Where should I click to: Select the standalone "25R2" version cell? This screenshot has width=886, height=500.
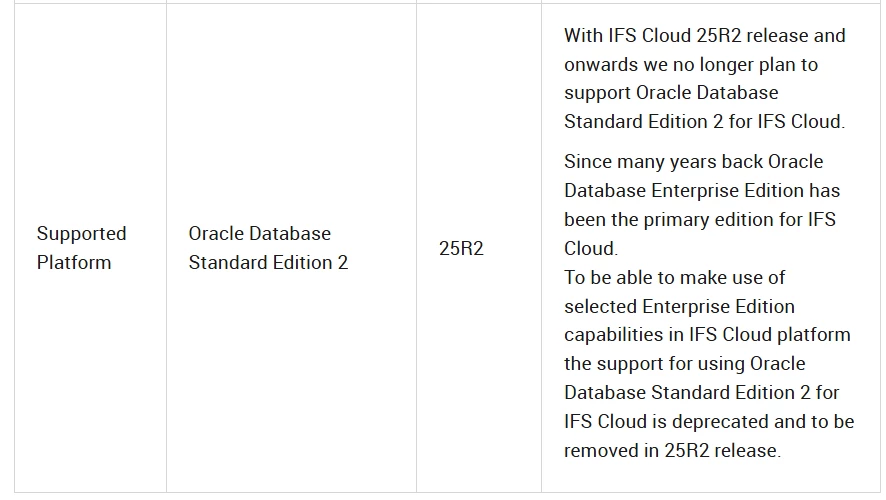(461, 249)
